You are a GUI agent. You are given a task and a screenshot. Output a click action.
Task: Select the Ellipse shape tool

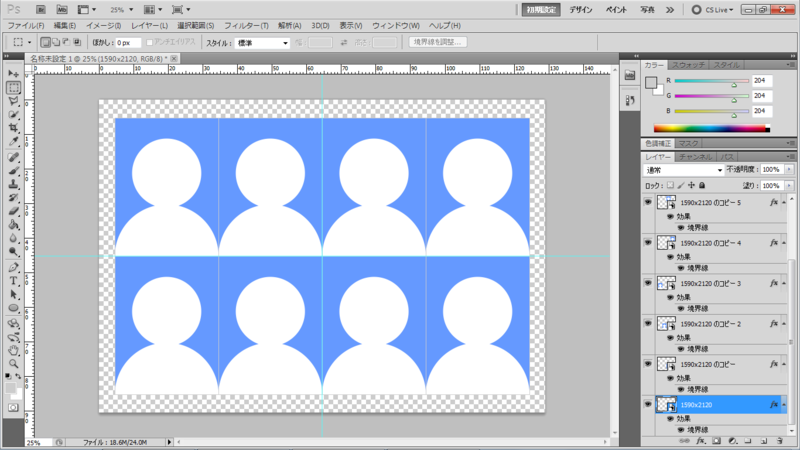pyautogui.click(x=14, y=308)
